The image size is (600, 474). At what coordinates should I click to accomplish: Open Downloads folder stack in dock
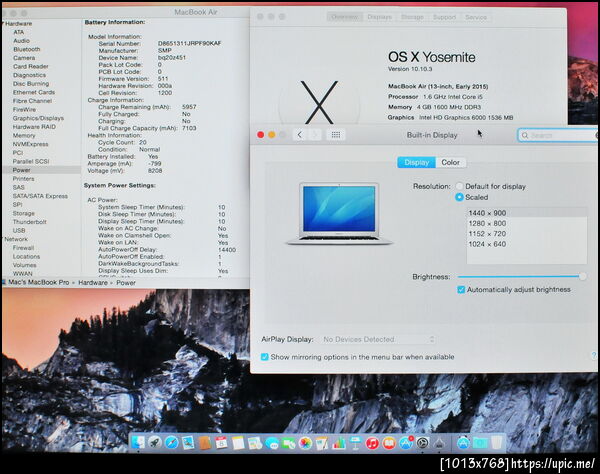(x=480, y=443)
